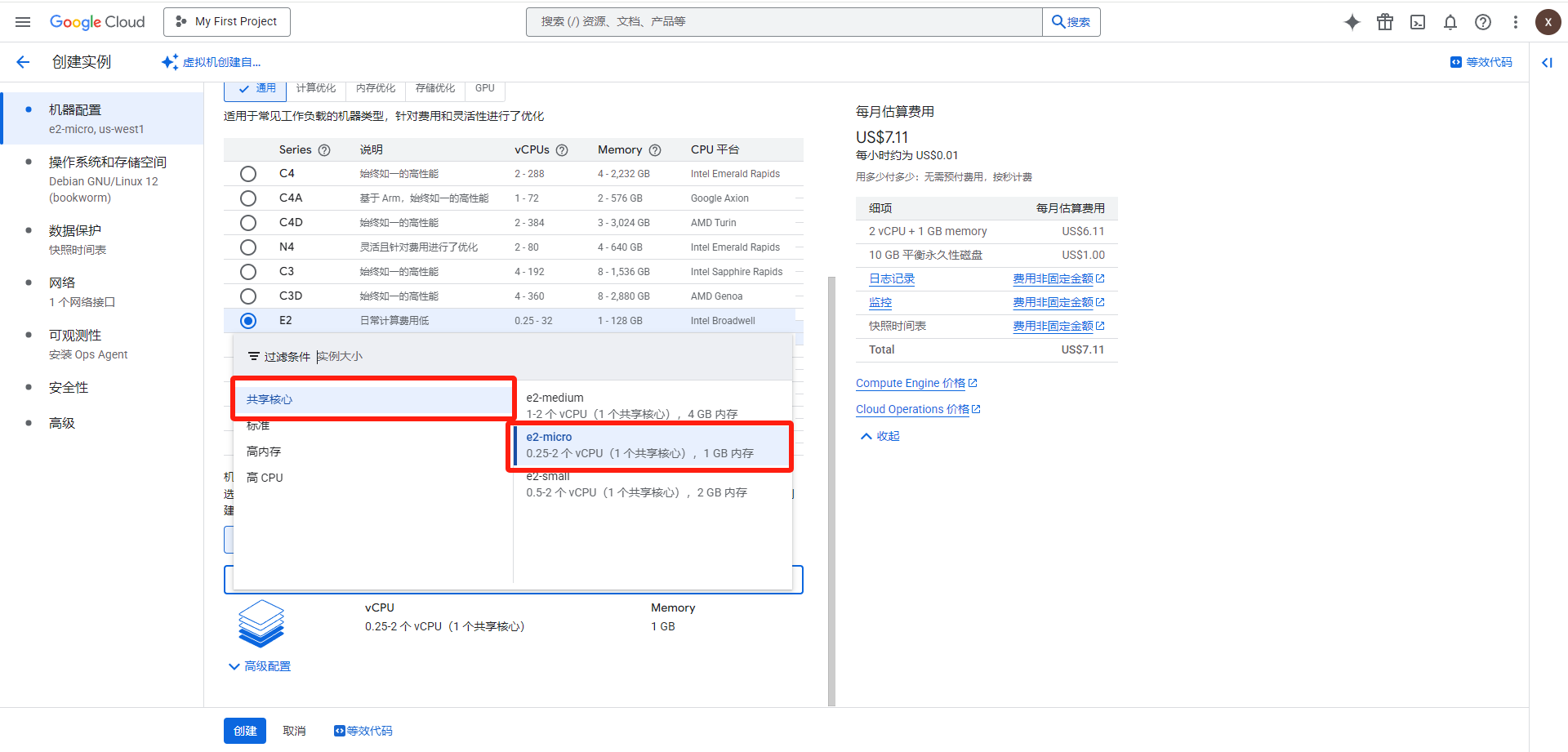Open Gemini AI assistant sparkle icon
The width and height of the screenshot is (1568, 752).
click(1352, 22)
